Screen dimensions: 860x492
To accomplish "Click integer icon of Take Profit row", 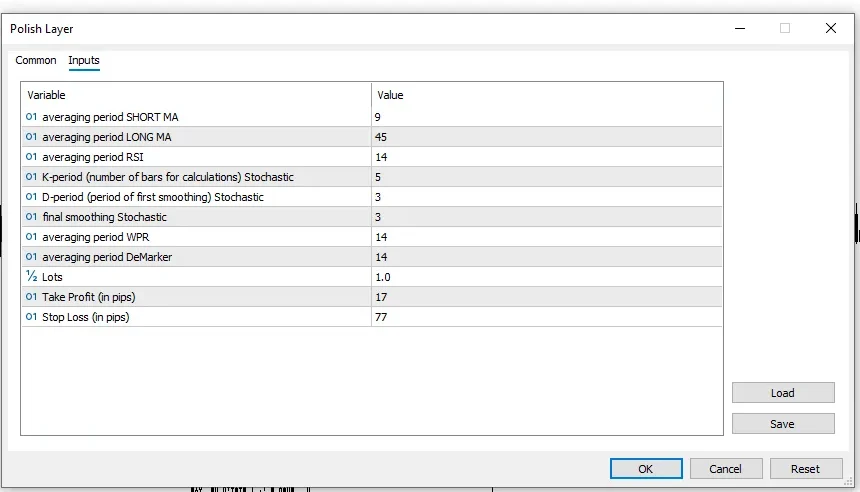I will click(x=31, y=297).
